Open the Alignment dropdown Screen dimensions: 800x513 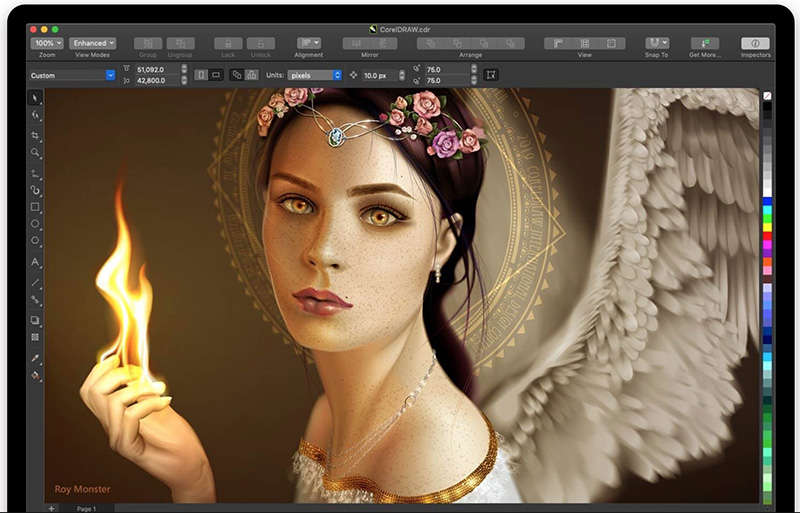[x=309, y=43]
